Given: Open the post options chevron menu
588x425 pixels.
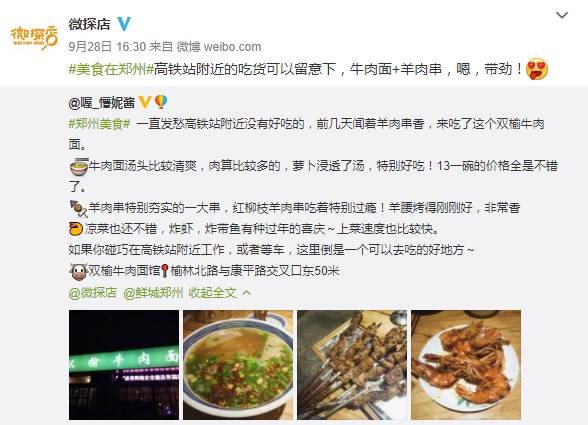Looking at the screenshot, I should (x=561, y=15).
